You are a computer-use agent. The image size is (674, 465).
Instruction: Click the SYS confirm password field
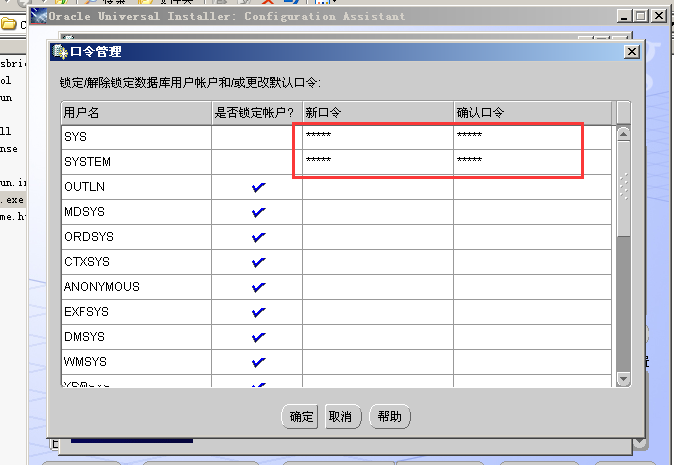pos(532,137)
